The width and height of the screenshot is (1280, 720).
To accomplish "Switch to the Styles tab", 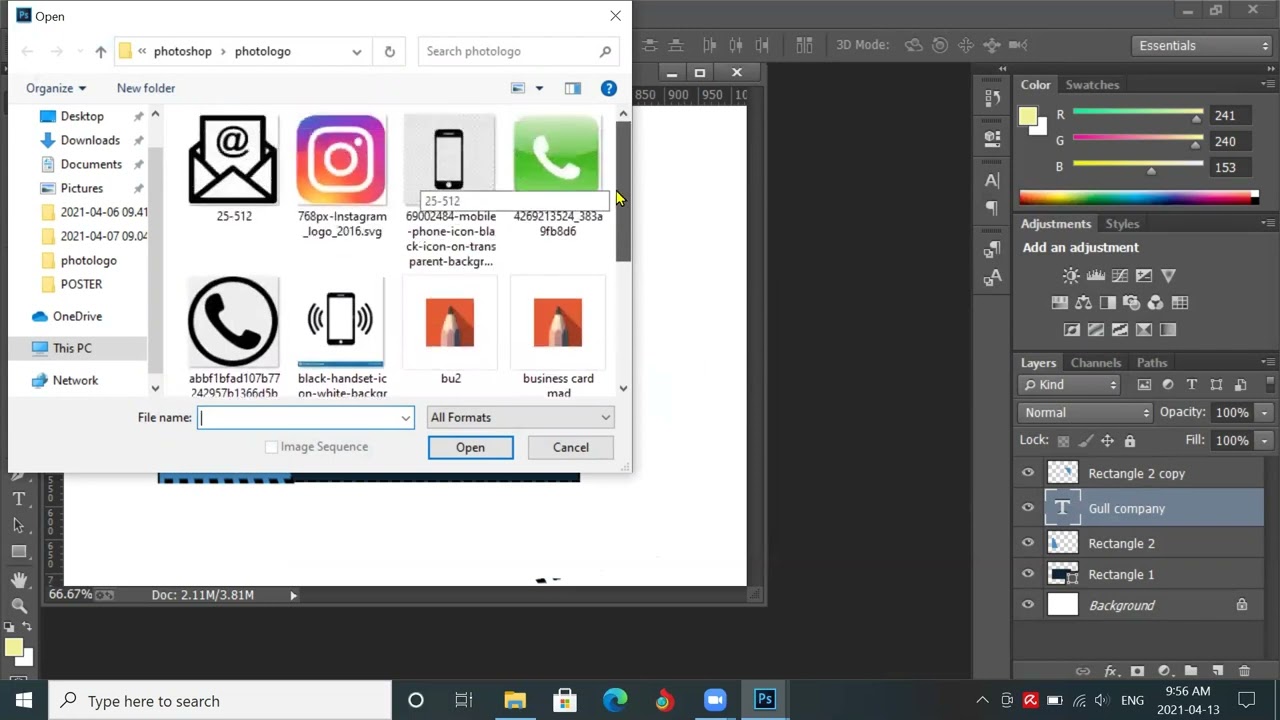I will [1122, 224].
